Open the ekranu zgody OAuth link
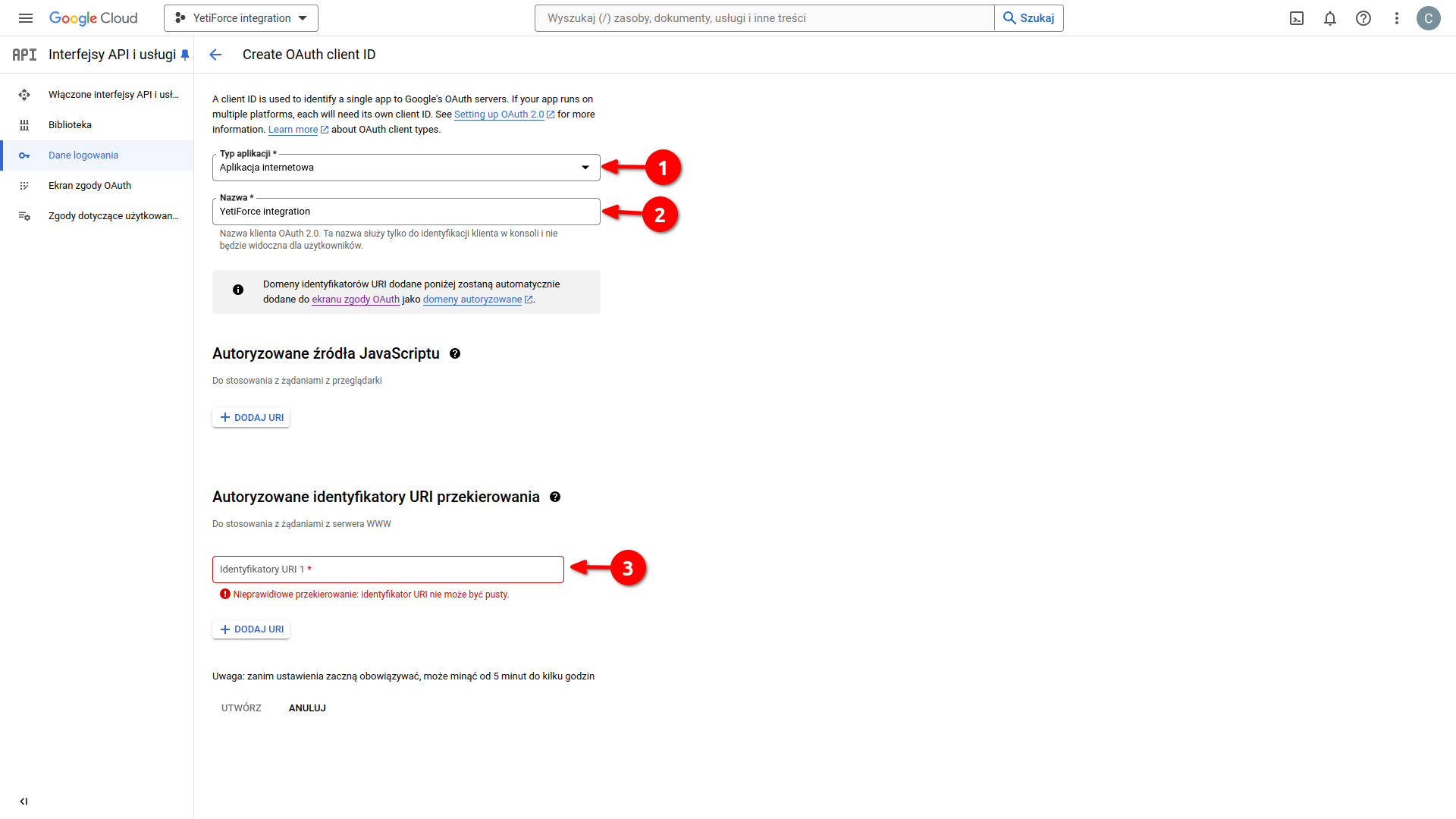This screenshot has width=1456, height=819. 356,300
